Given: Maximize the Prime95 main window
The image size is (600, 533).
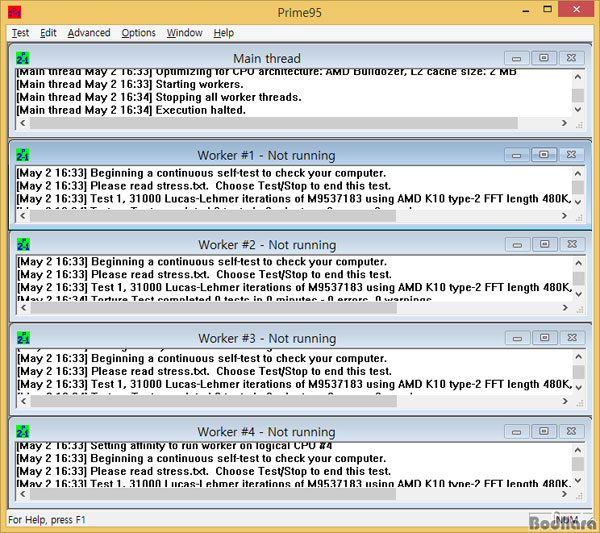Looking at the screenshot, I should [x=548, y=10].
